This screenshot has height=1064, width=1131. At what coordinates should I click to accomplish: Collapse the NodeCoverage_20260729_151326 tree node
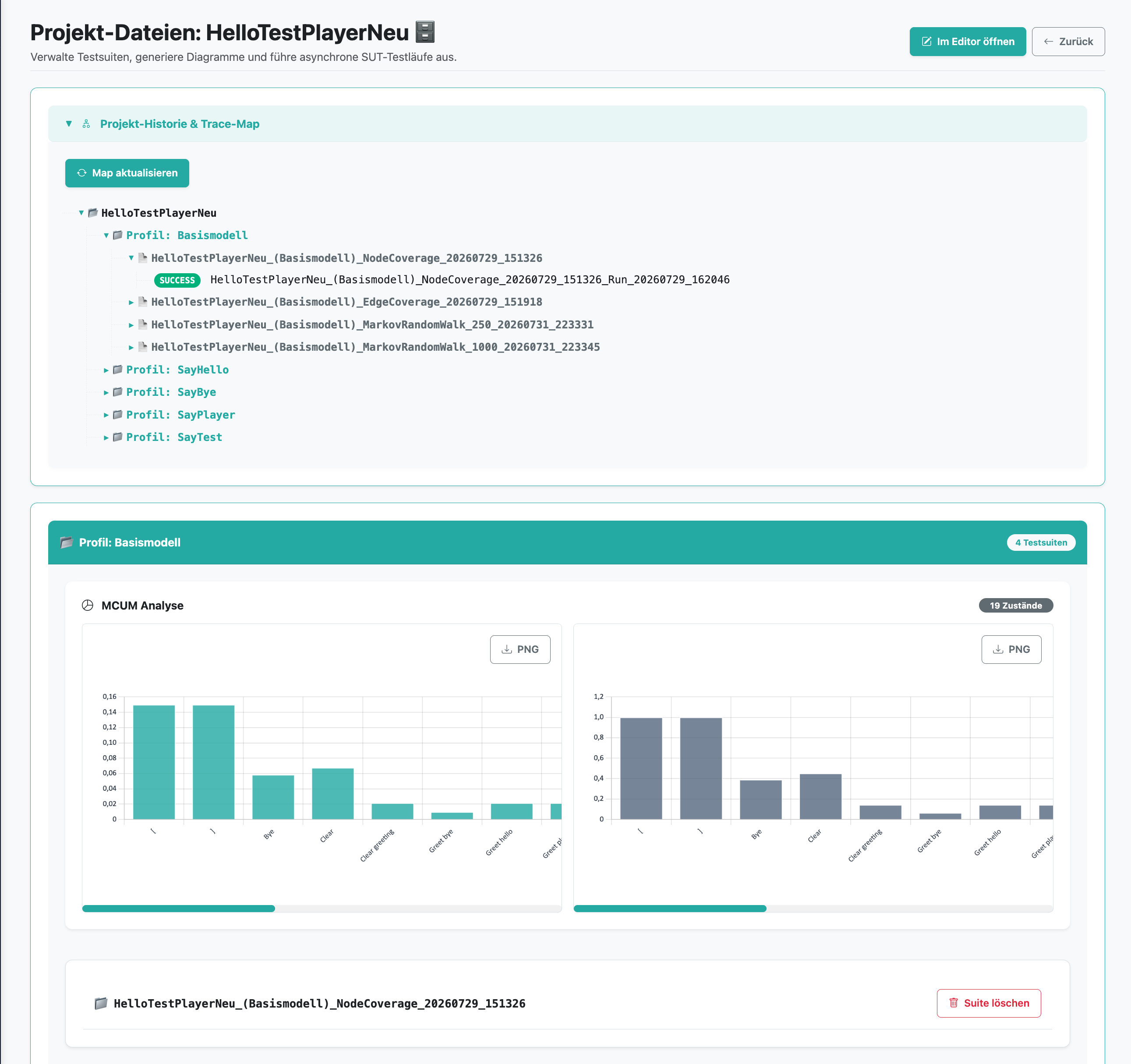131,258
